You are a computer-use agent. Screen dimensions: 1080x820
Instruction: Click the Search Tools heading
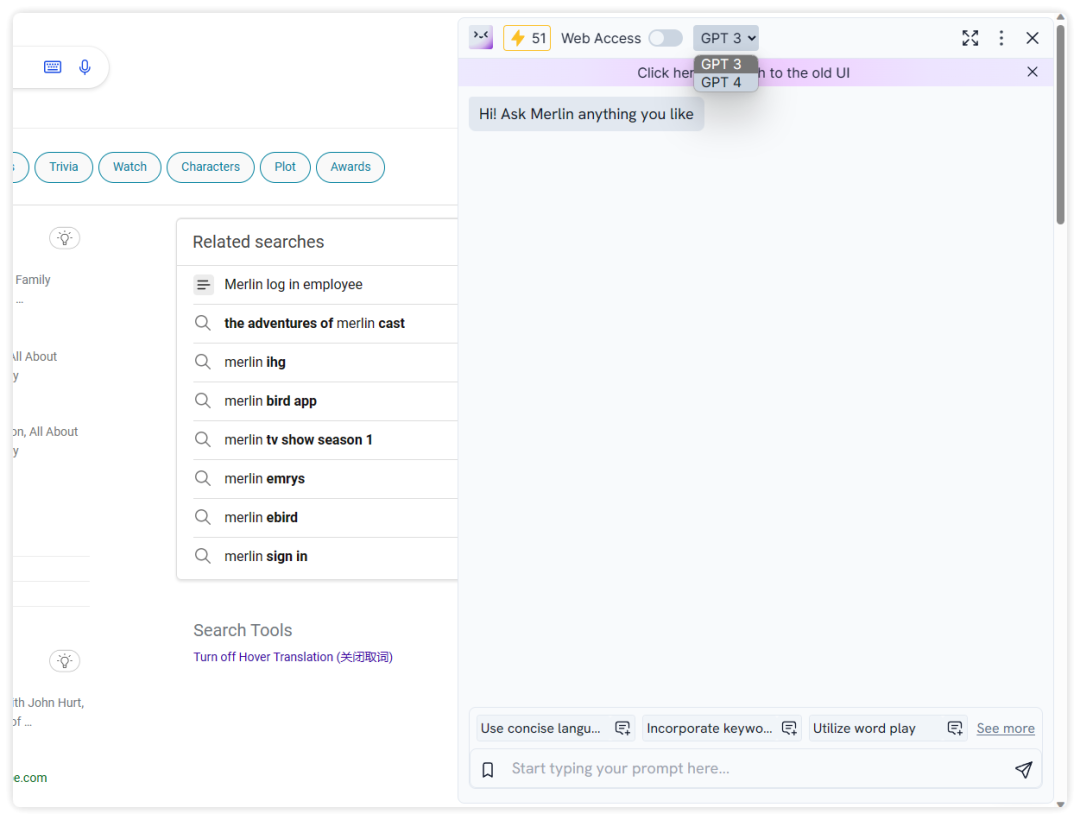[x=242, y=630]
